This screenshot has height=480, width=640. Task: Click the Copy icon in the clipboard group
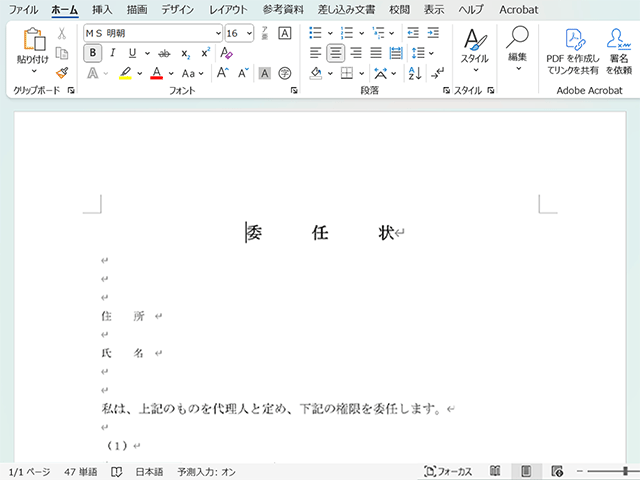click(62, 53)
